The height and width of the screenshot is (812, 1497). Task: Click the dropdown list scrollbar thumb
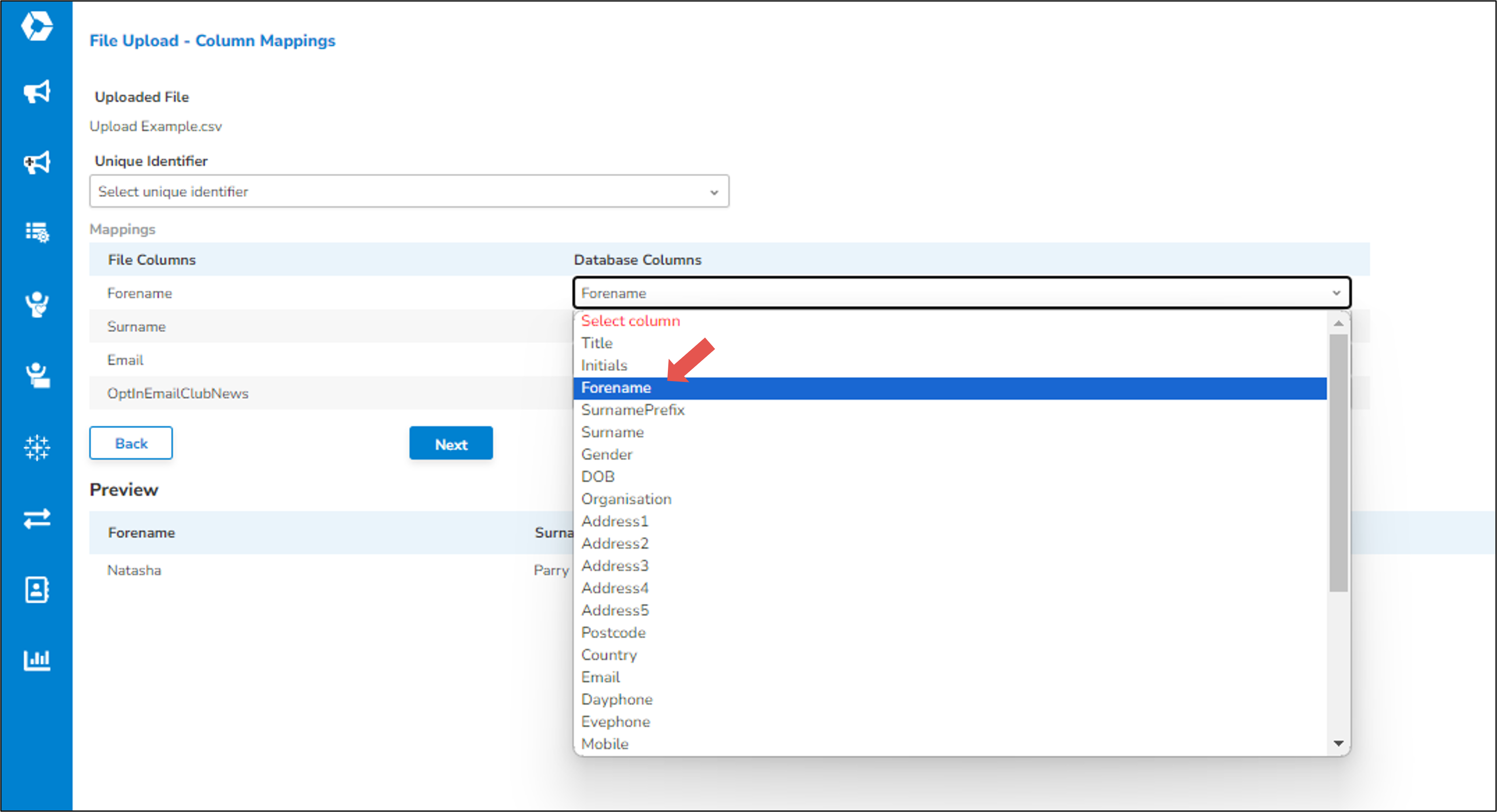point(1338,463)
